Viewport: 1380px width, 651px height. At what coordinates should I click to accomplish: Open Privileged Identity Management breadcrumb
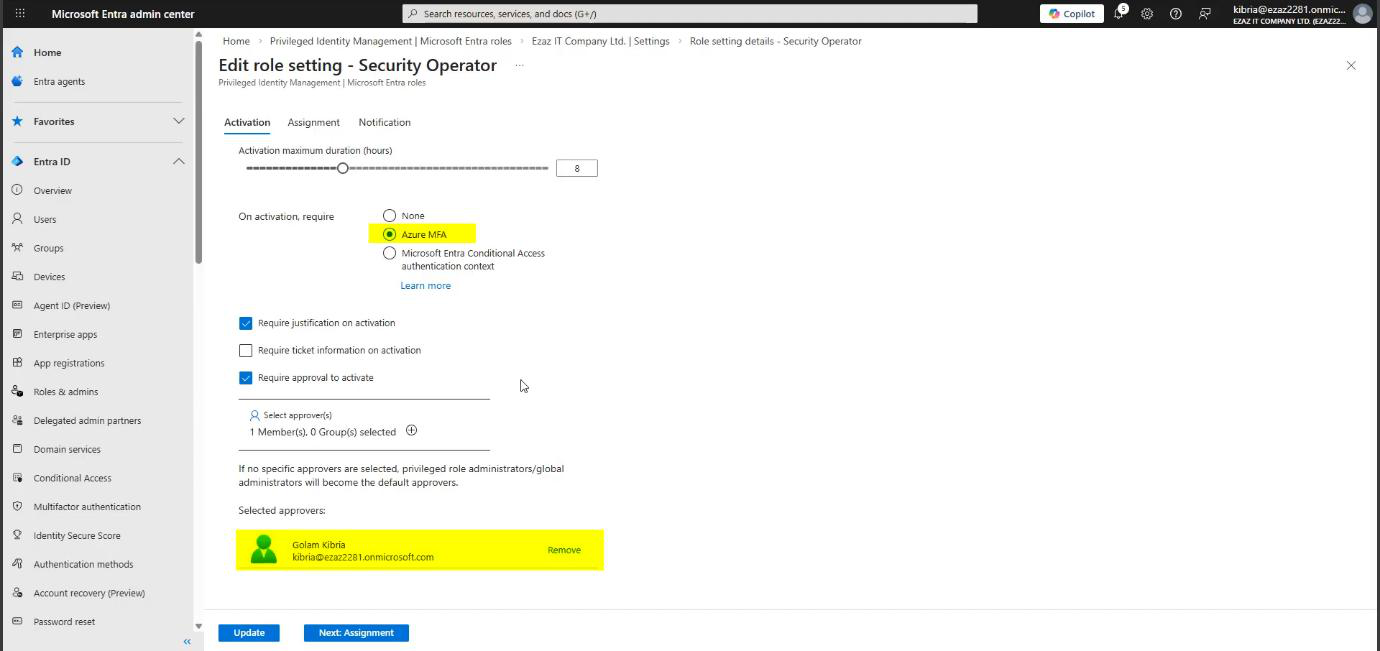[392, 41]
